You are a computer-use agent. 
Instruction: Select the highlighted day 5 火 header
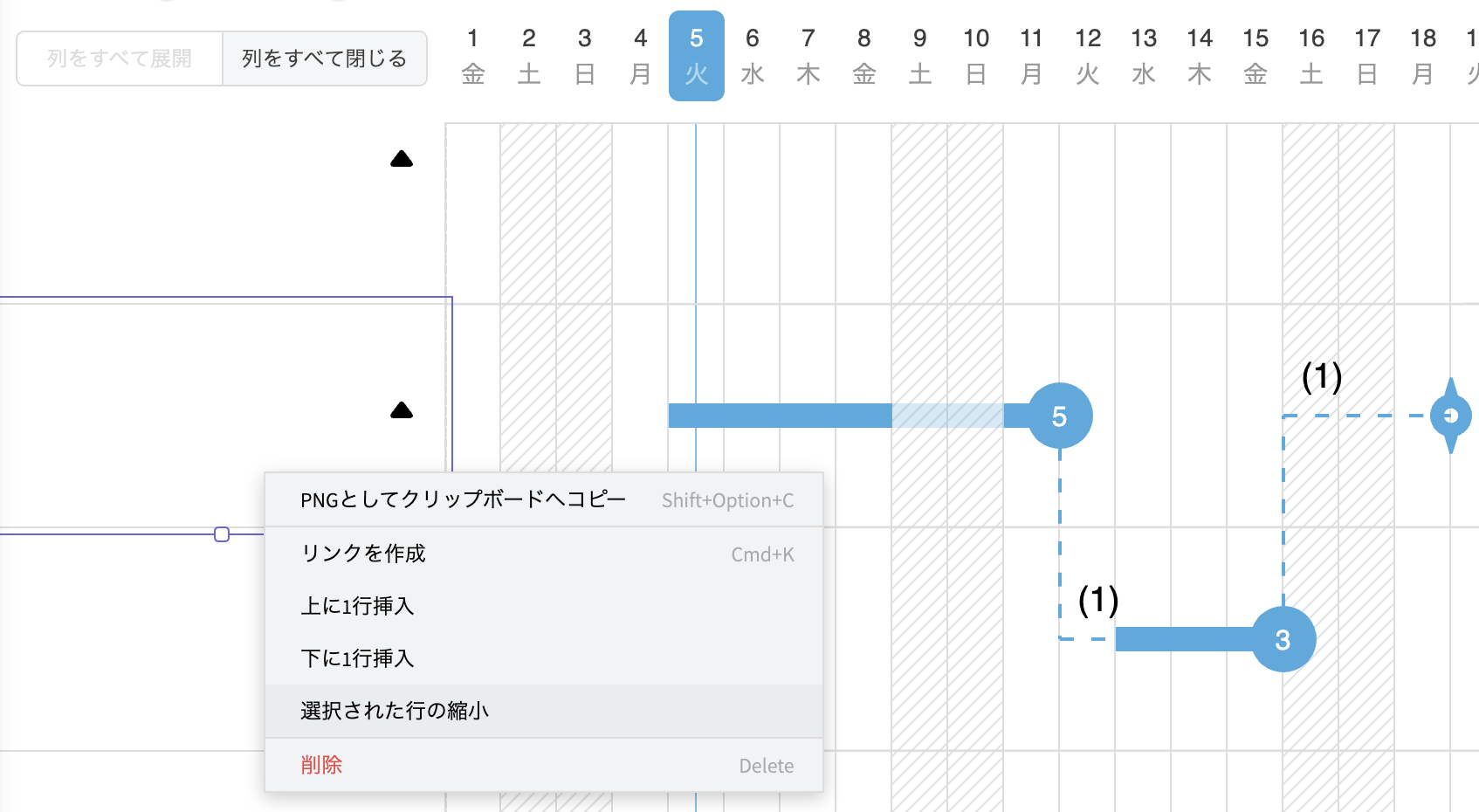click(x=696, y=56)
